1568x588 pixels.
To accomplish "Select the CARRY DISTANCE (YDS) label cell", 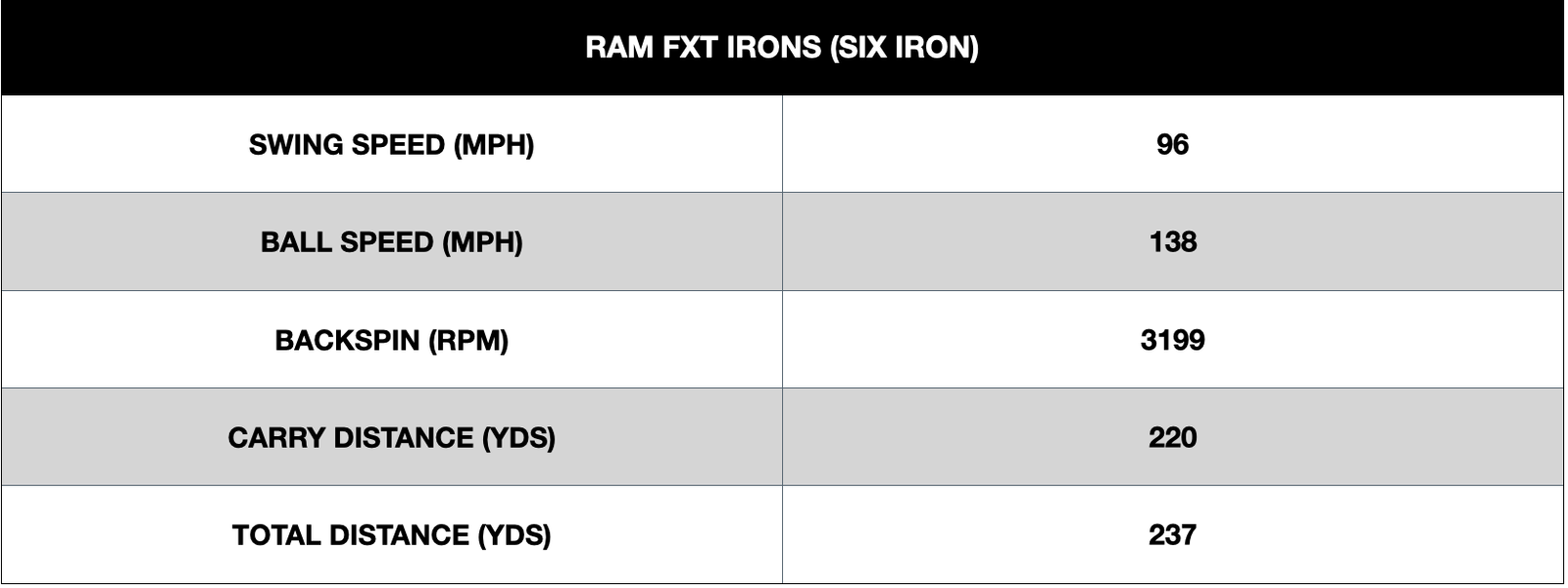I will [391, 437].
